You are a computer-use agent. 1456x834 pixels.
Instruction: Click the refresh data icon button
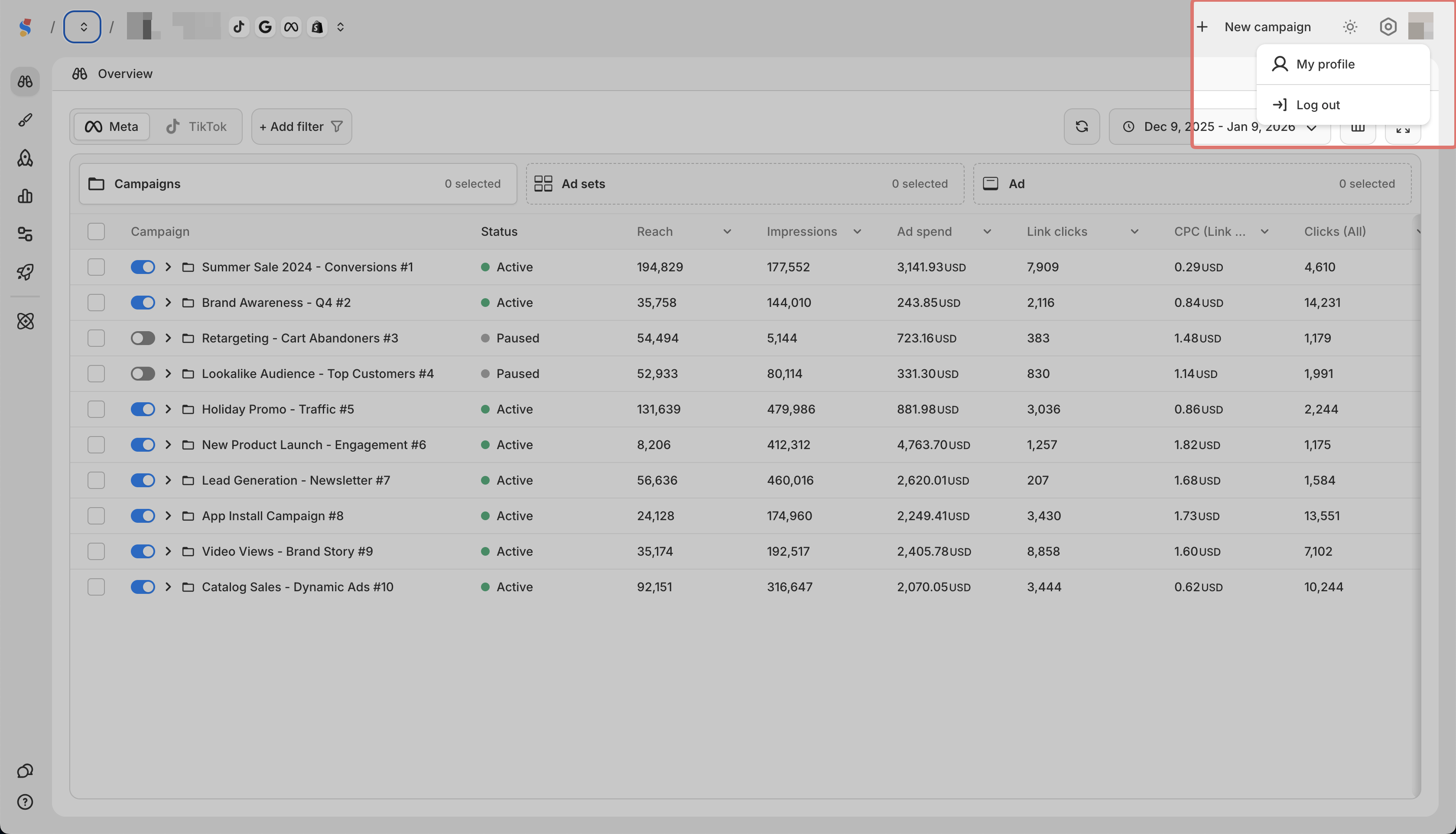pos(1081,127)
